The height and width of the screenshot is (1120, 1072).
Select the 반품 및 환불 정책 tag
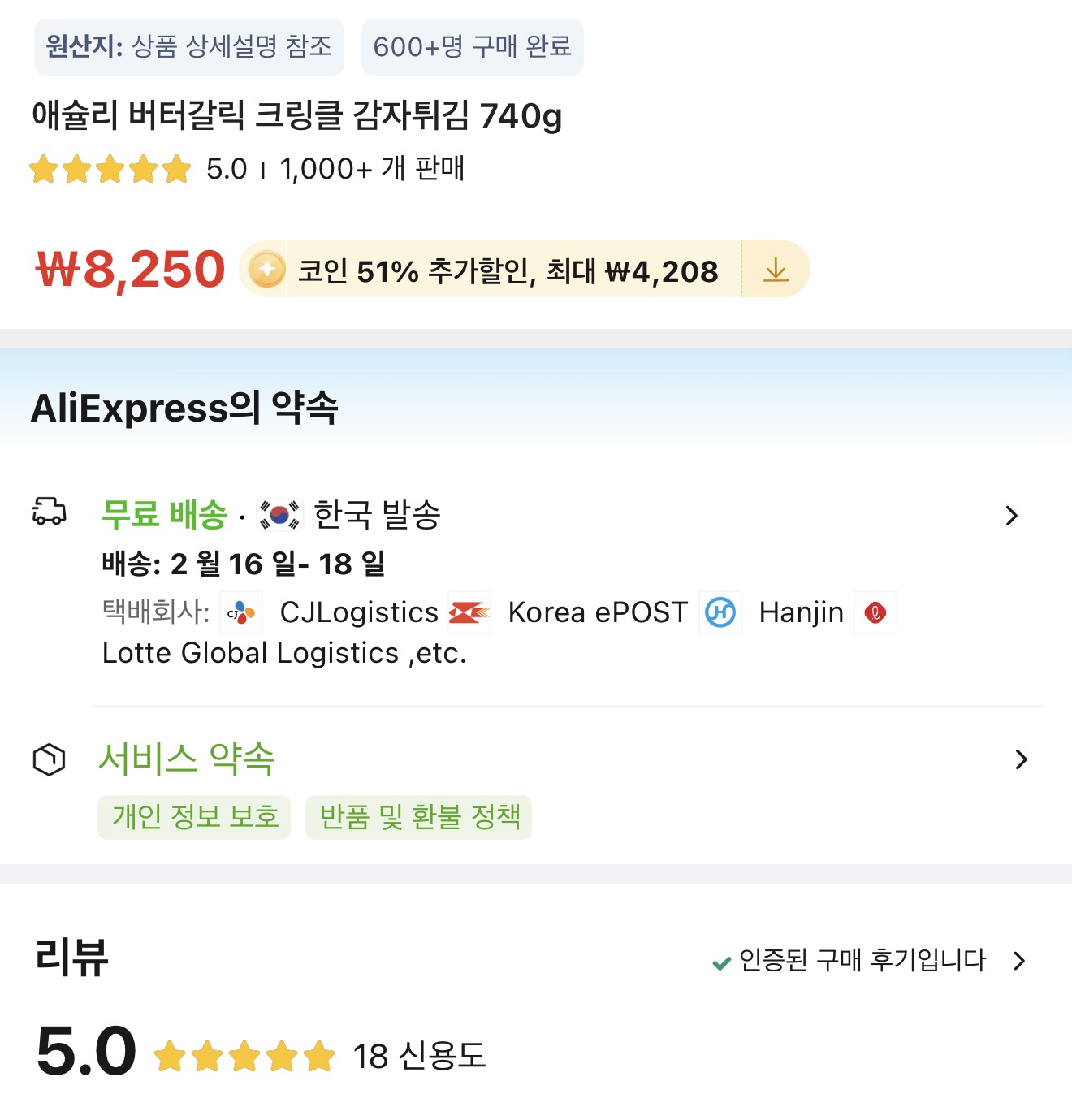[419, 817]
